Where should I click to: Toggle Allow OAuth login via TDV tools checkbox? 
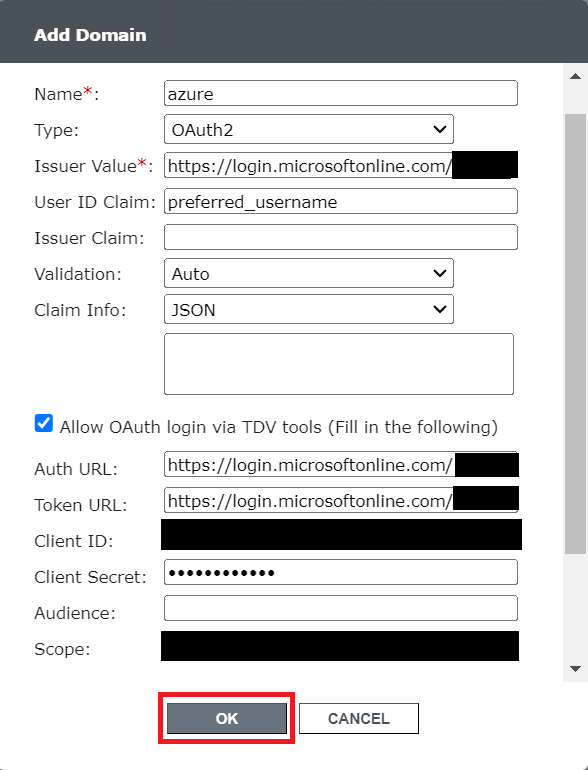44,423
